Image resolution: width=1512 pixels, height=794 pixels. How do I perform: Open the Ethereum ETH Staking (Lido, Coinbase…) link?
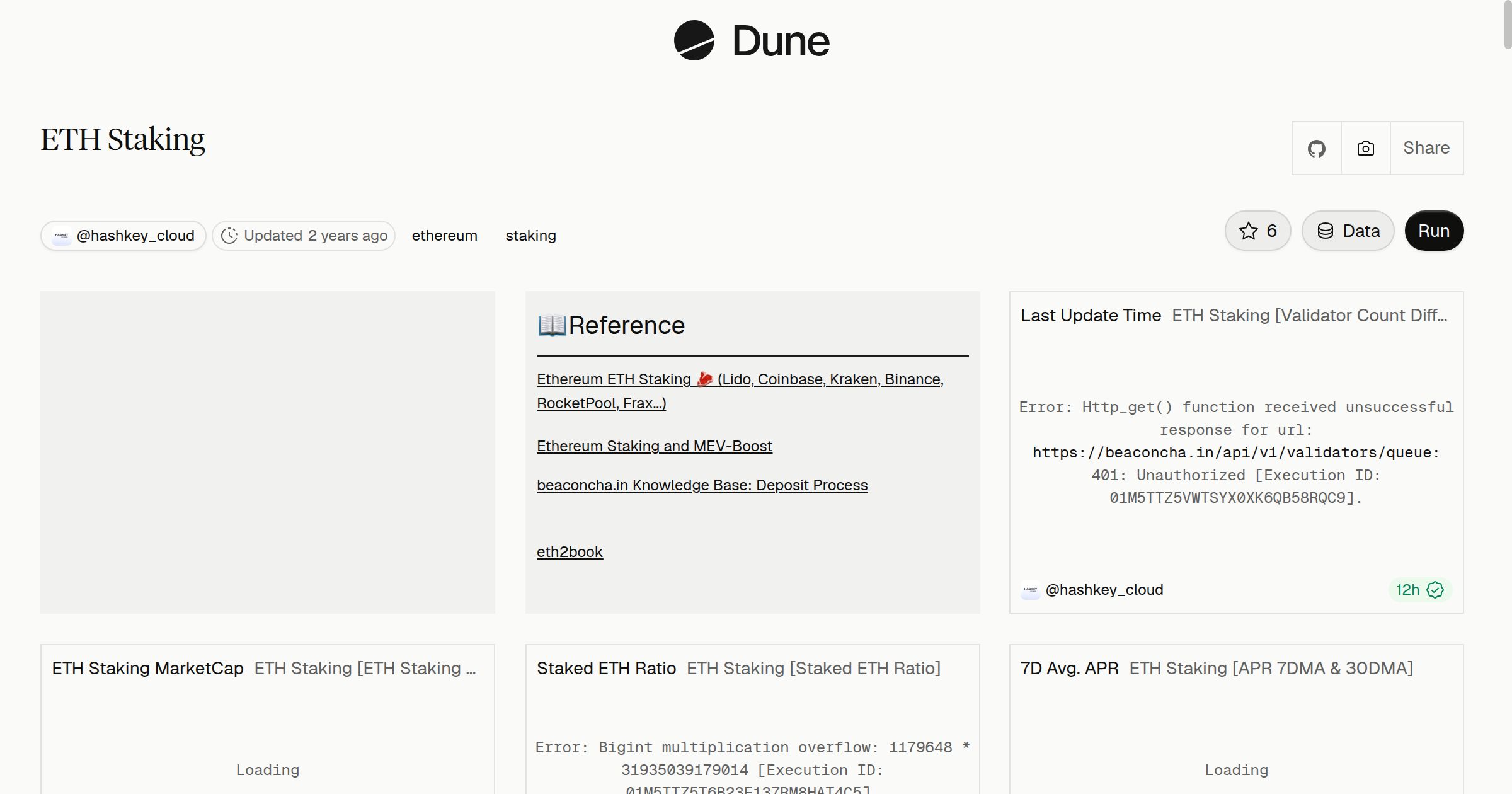[740, 391]
